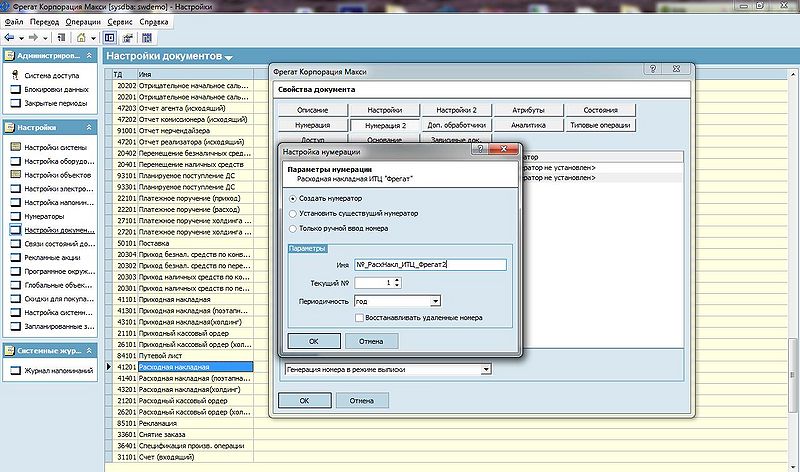The width and height of the screenshot is (800, 472).
Task: Open the Home button dropdown arrow
Action: tap(93, 38)
